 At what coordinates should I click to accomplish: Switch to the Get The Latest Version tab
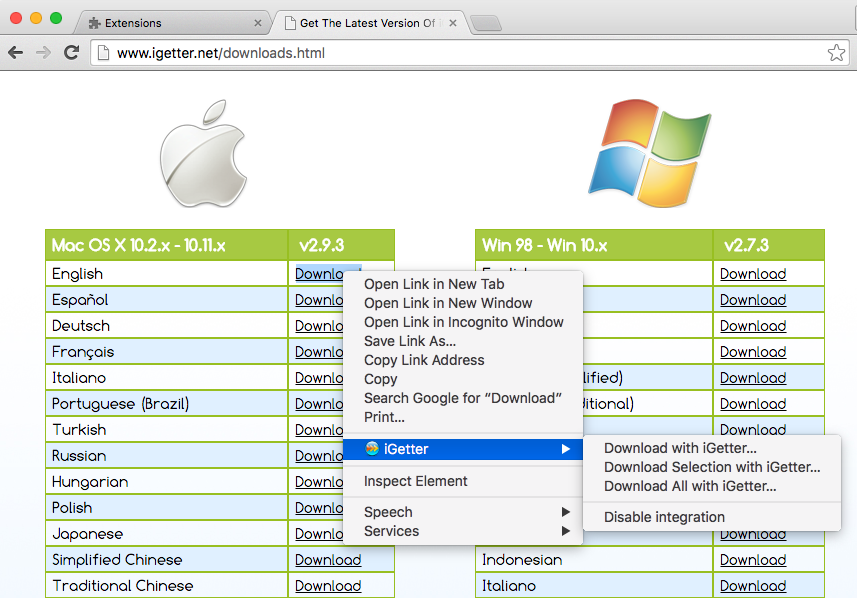[x=371, y=23]
